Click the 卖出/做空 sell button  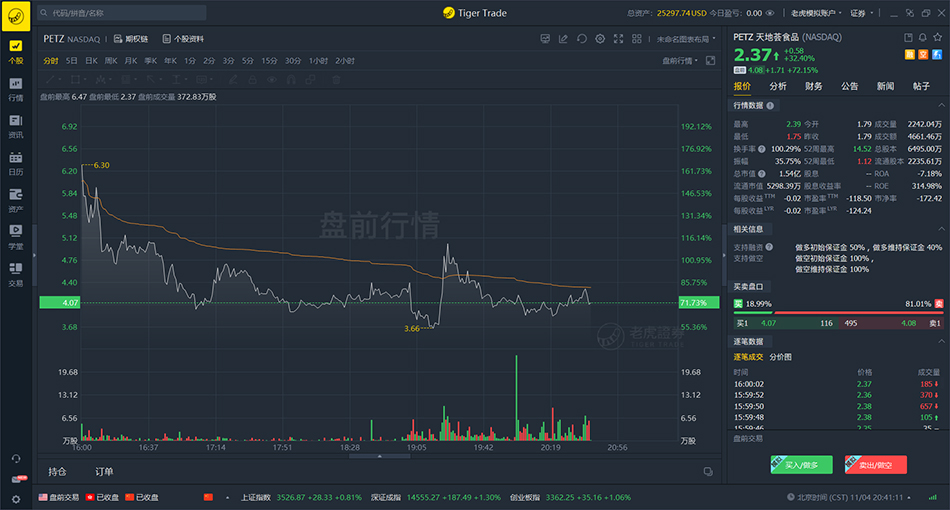tap(875, 465)
